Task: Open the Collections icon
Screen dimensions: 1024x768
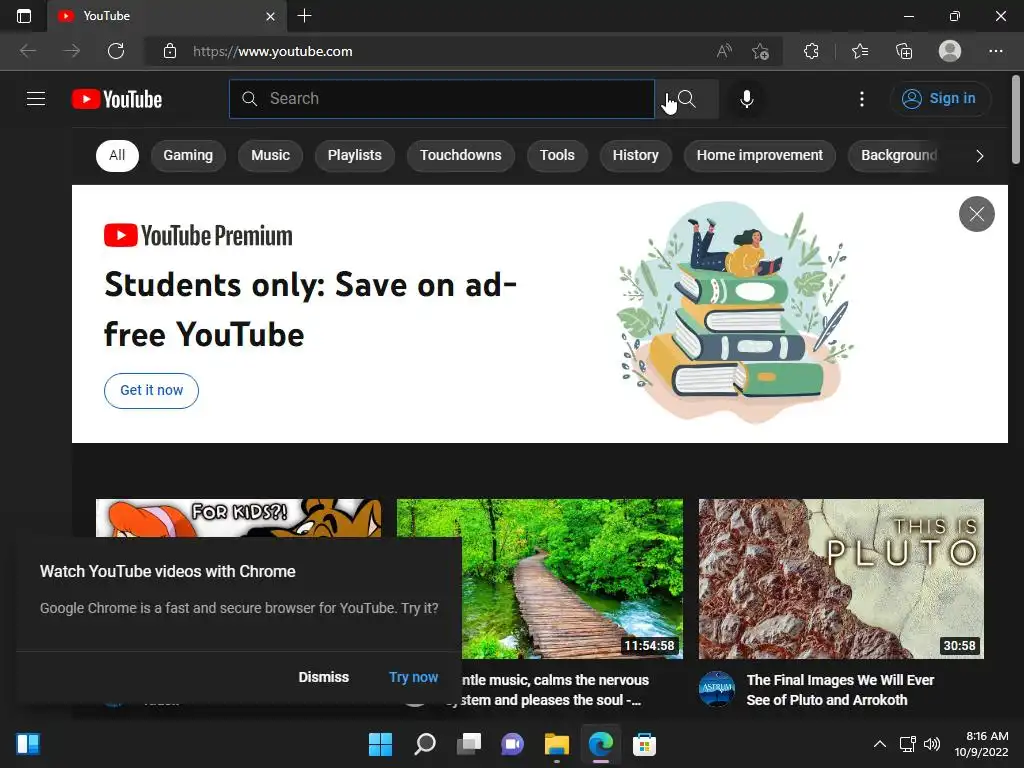Action: tap(904, 51)
